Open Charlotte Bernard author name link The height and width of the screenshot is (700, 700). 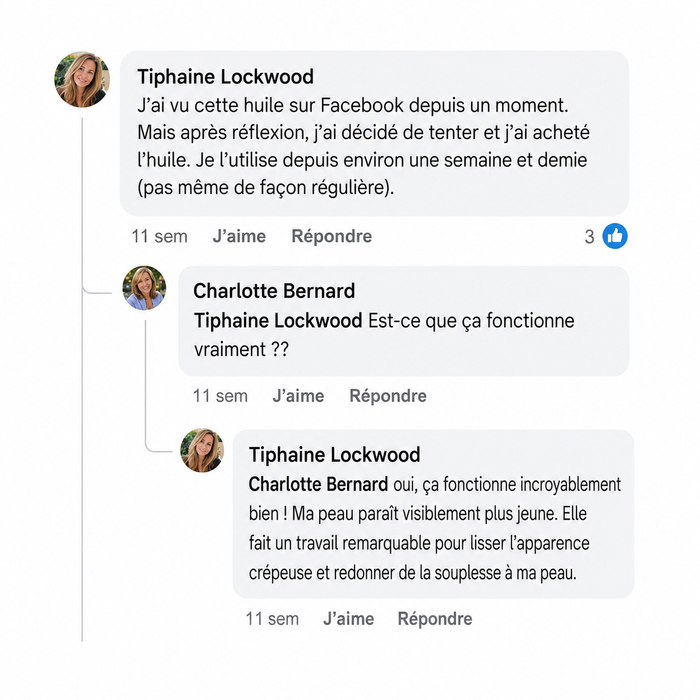274,291
